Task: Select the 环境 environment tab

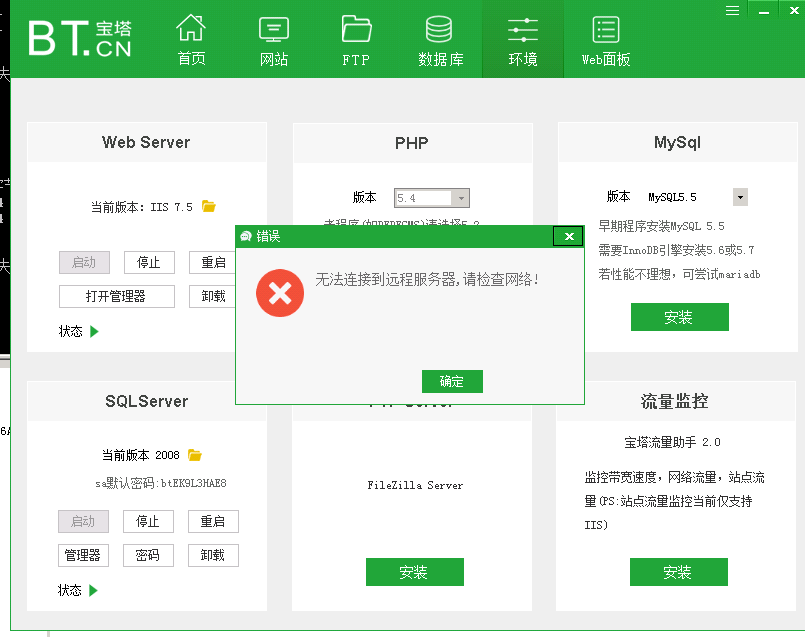Action: (x=523, y=40)
